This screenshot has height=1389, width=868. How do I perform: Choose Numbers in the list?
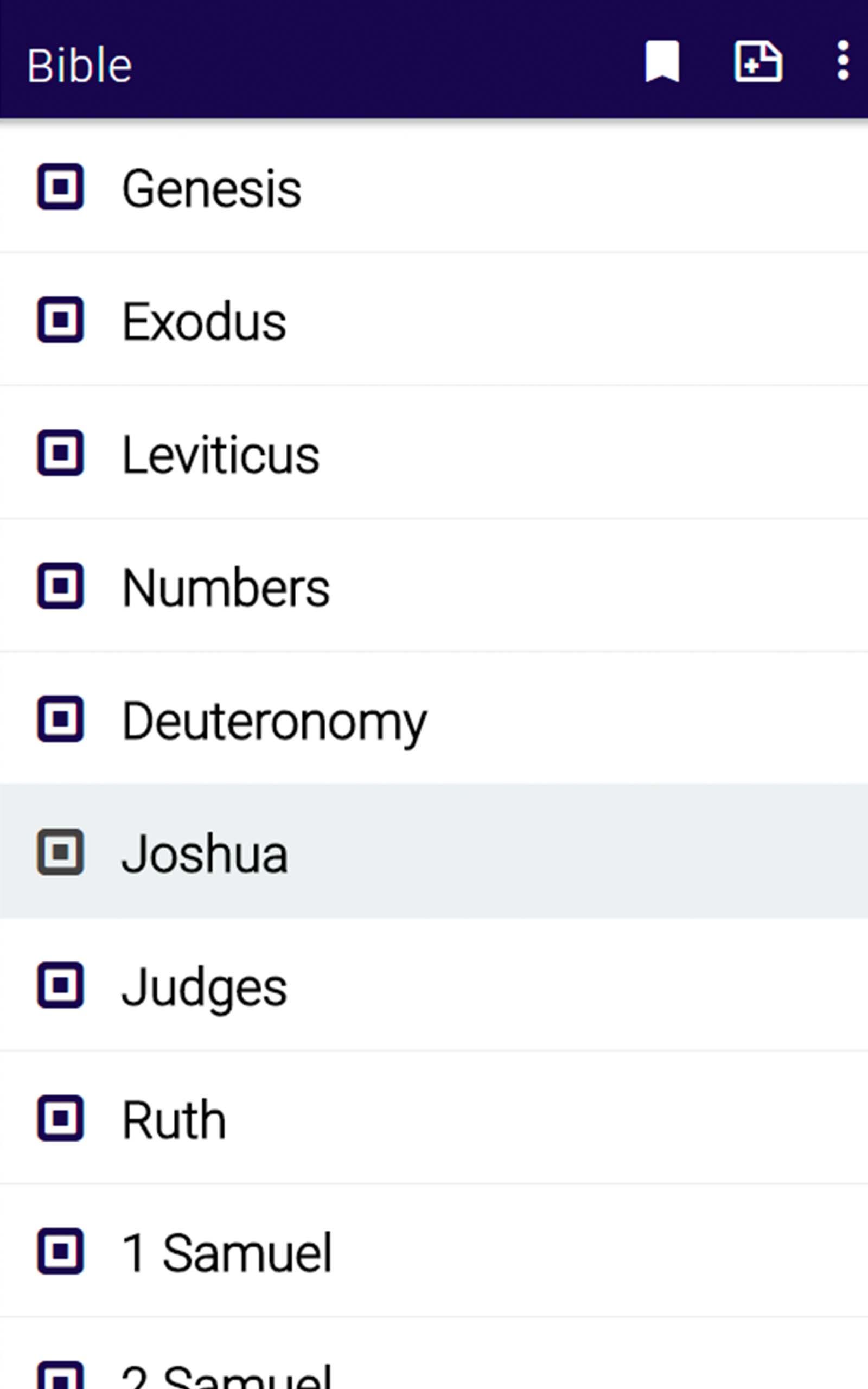pyautogui.click(x=434, y=585)
